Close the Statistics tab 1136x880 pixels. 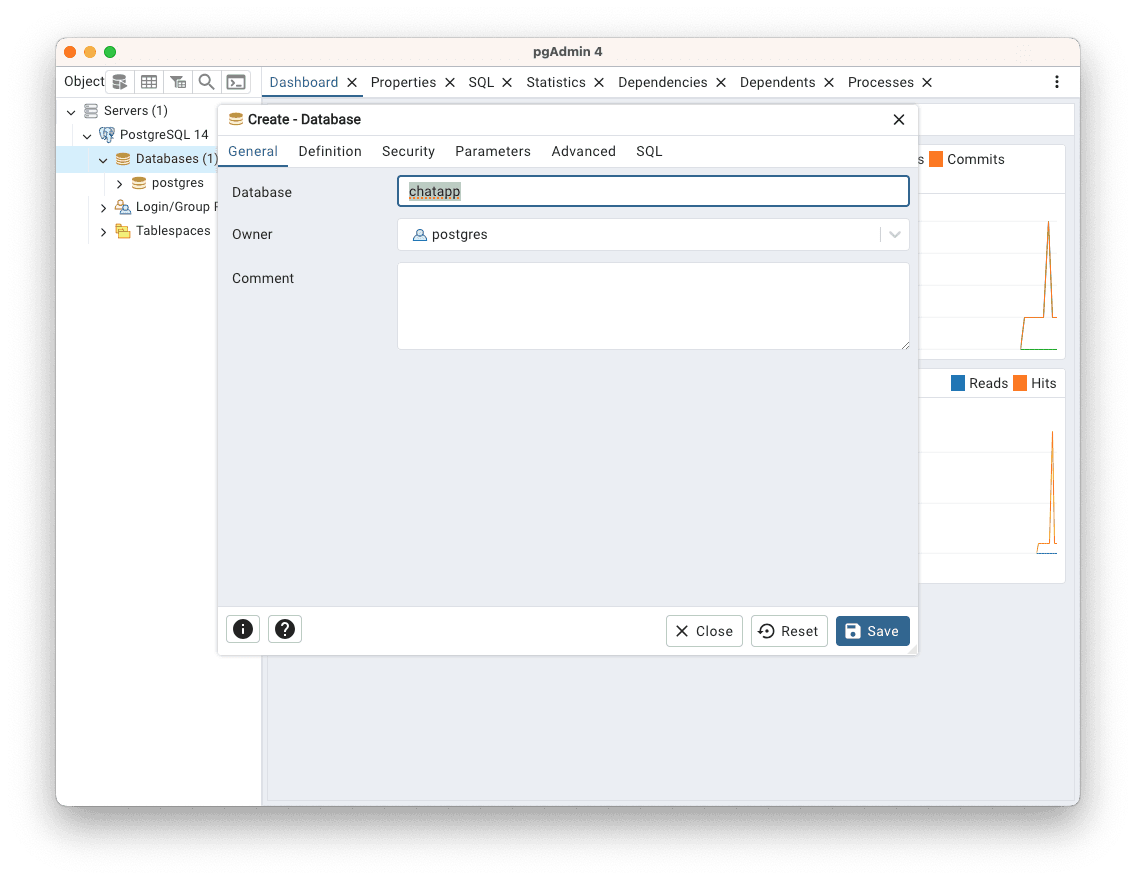(599, 83)
